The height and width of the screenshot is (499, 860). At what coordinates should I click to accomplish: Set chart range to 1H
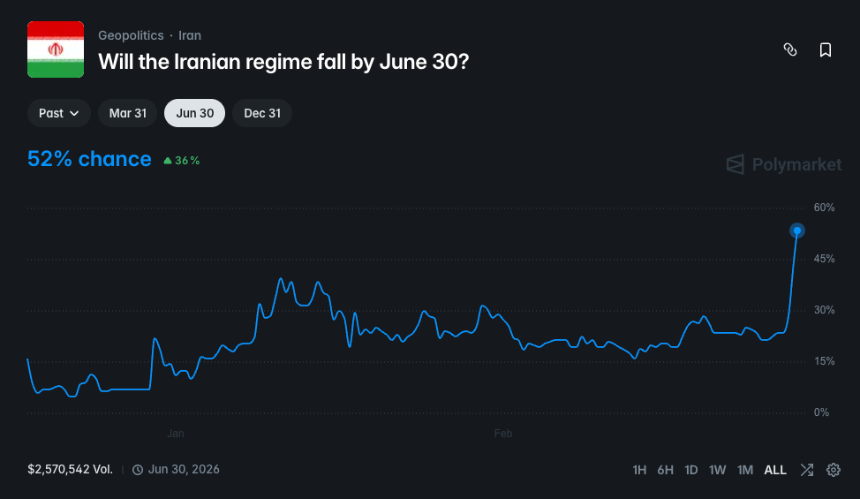[640, 469]
